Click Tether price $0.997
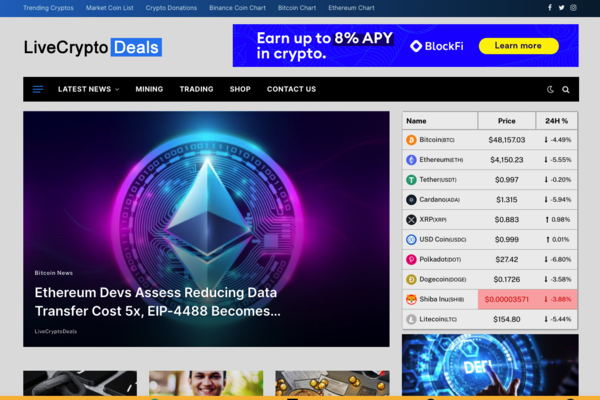 point(507,180)
